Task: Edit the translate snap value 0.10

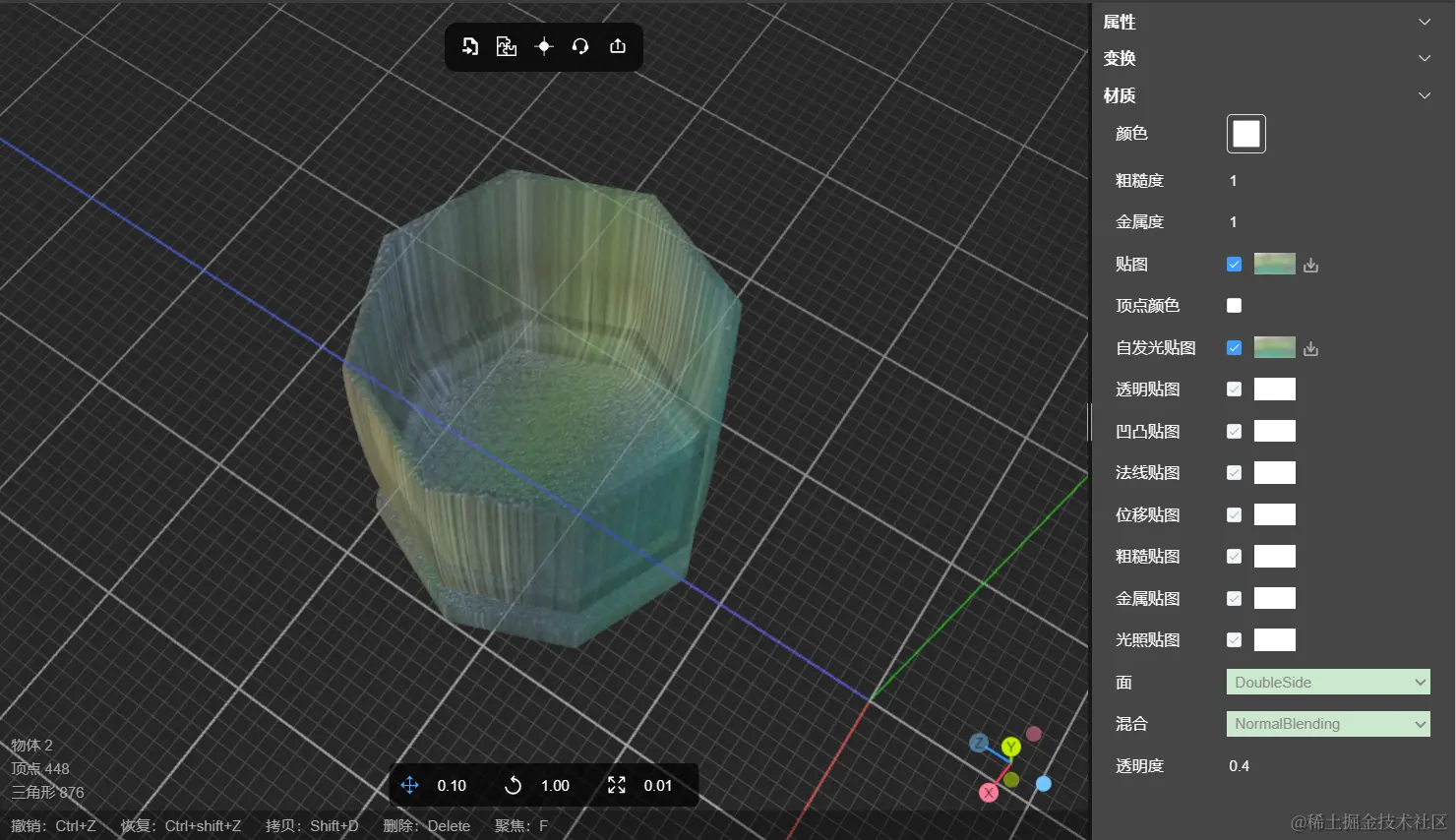Action: coord(452,785)
